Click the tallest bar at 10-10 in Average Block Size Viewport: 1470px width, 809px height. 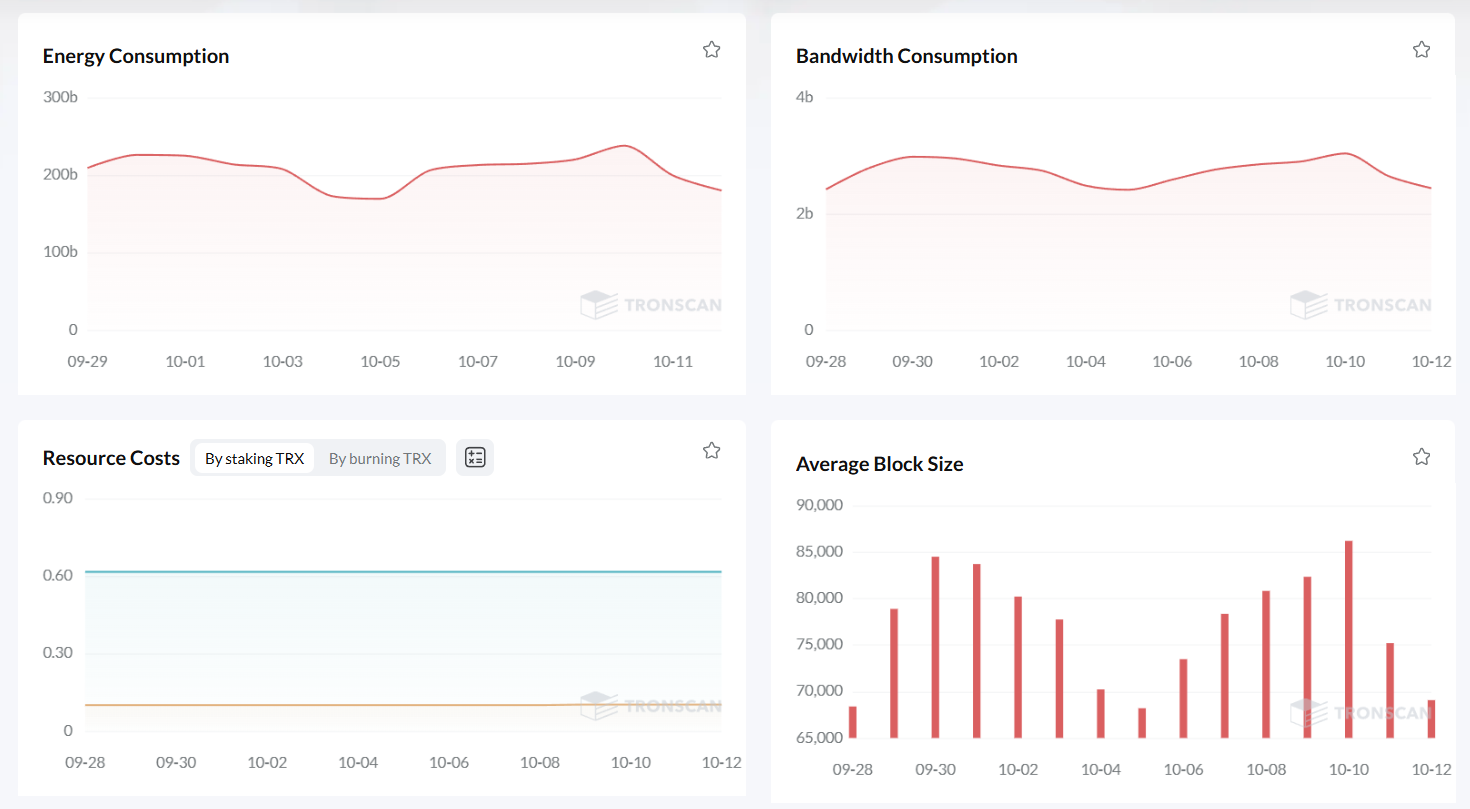tap(1348, 640)
